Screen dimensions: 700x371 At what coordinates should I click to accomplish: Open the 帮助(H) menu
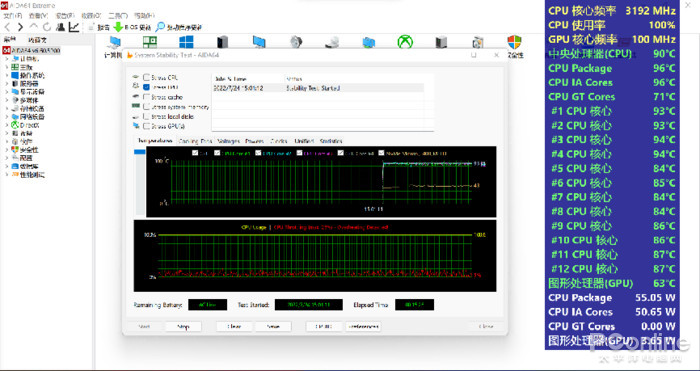[x=144, y=16]
